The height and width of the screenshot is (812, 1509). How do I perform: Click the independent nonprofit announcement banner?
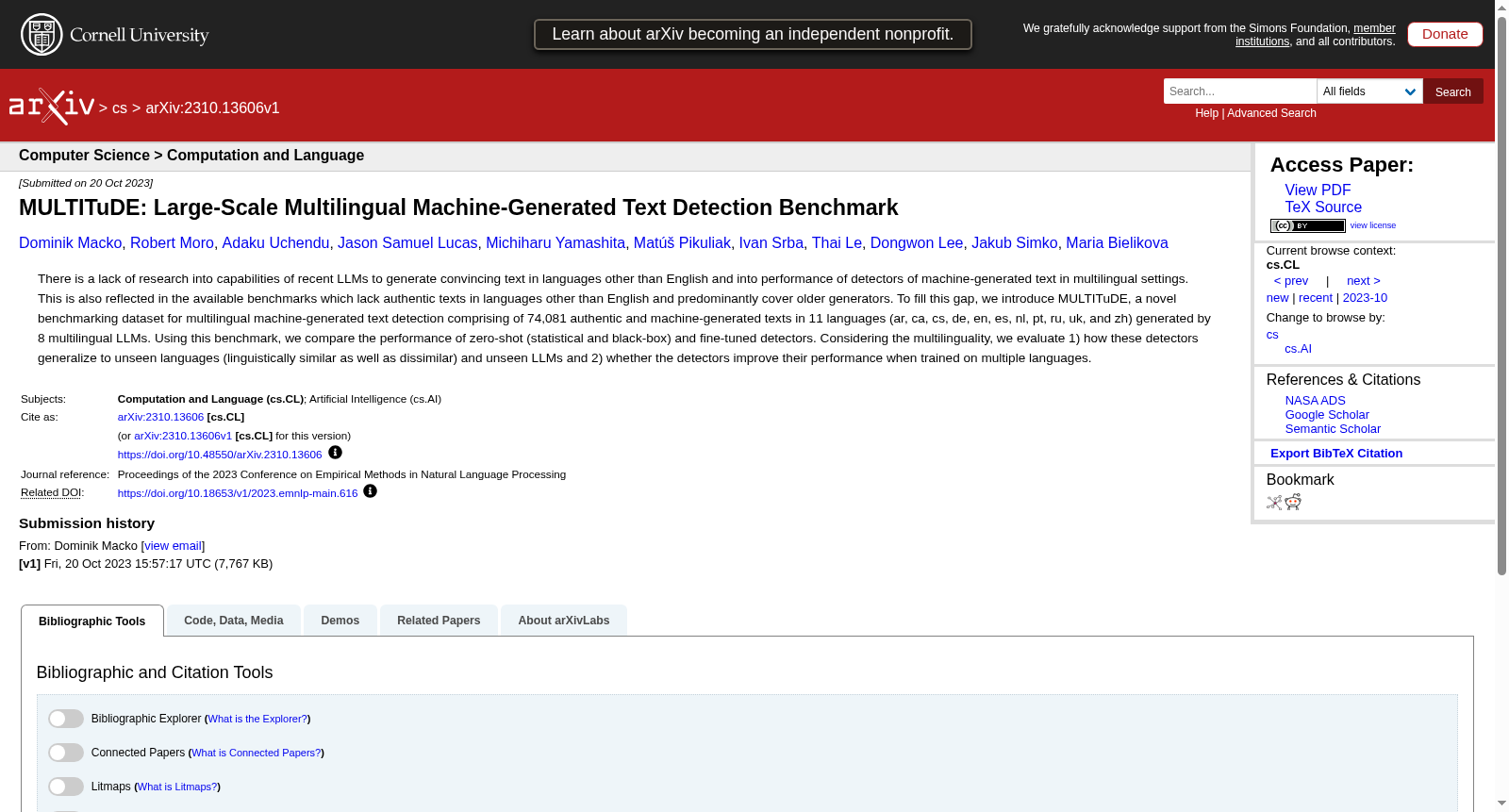[x=753, y=34]
